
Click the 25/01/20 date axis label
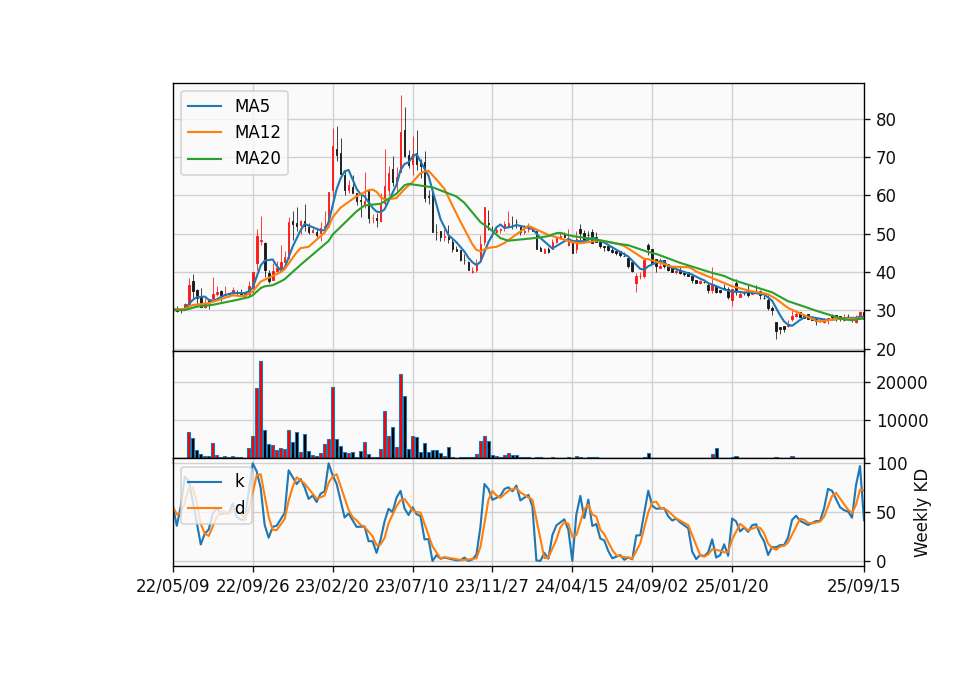coord(732,586)
